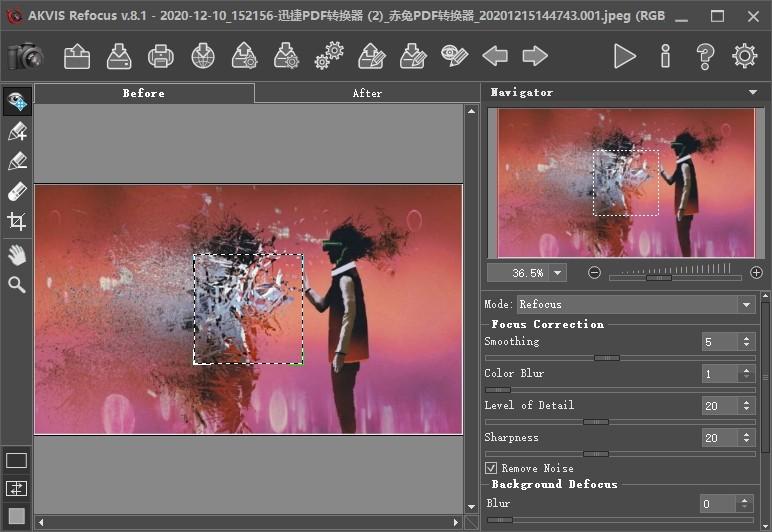Select the Zoom magnifier tool
772x532 pixels.
coord(17,285)
